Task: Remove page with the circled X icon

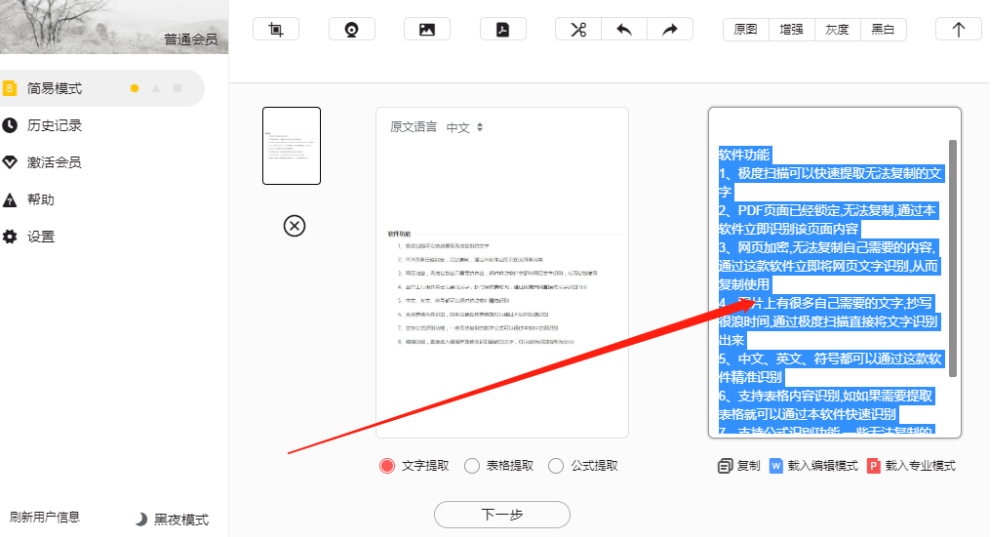Action: click(294, 226)
